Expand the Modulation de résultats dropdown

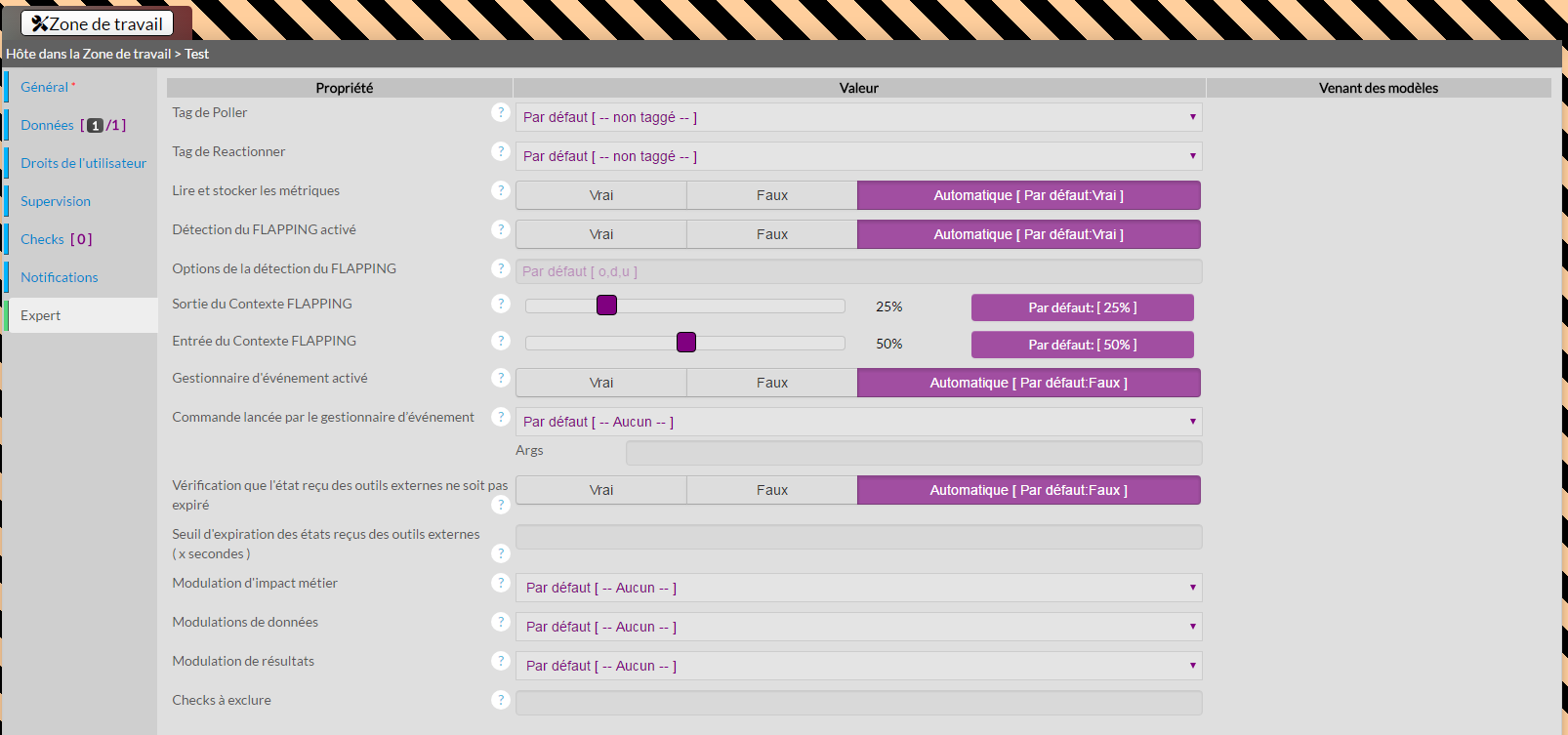coord(858,666)
